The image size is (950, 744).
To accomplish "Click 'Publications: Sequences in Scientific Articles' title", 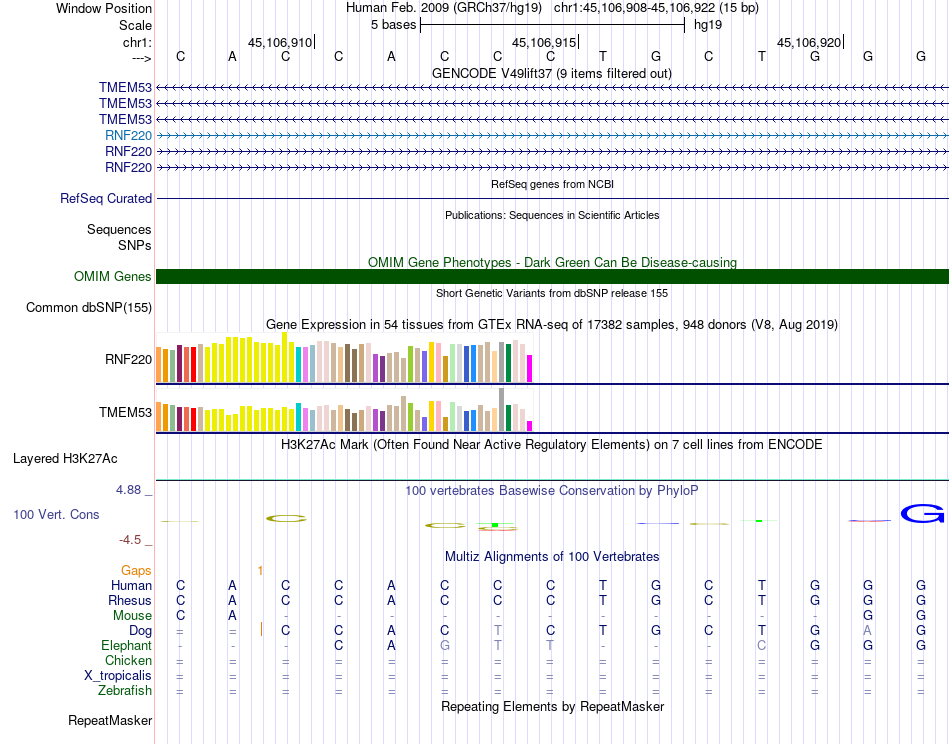I will click(552, 215).
